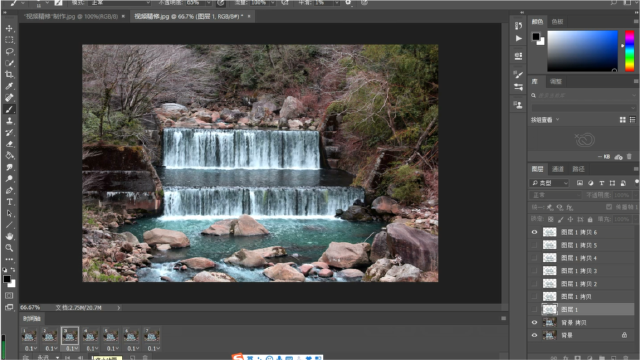Select the Zoom tool
The width and height of the screenshot is (640, 360).
pos(9,248)
